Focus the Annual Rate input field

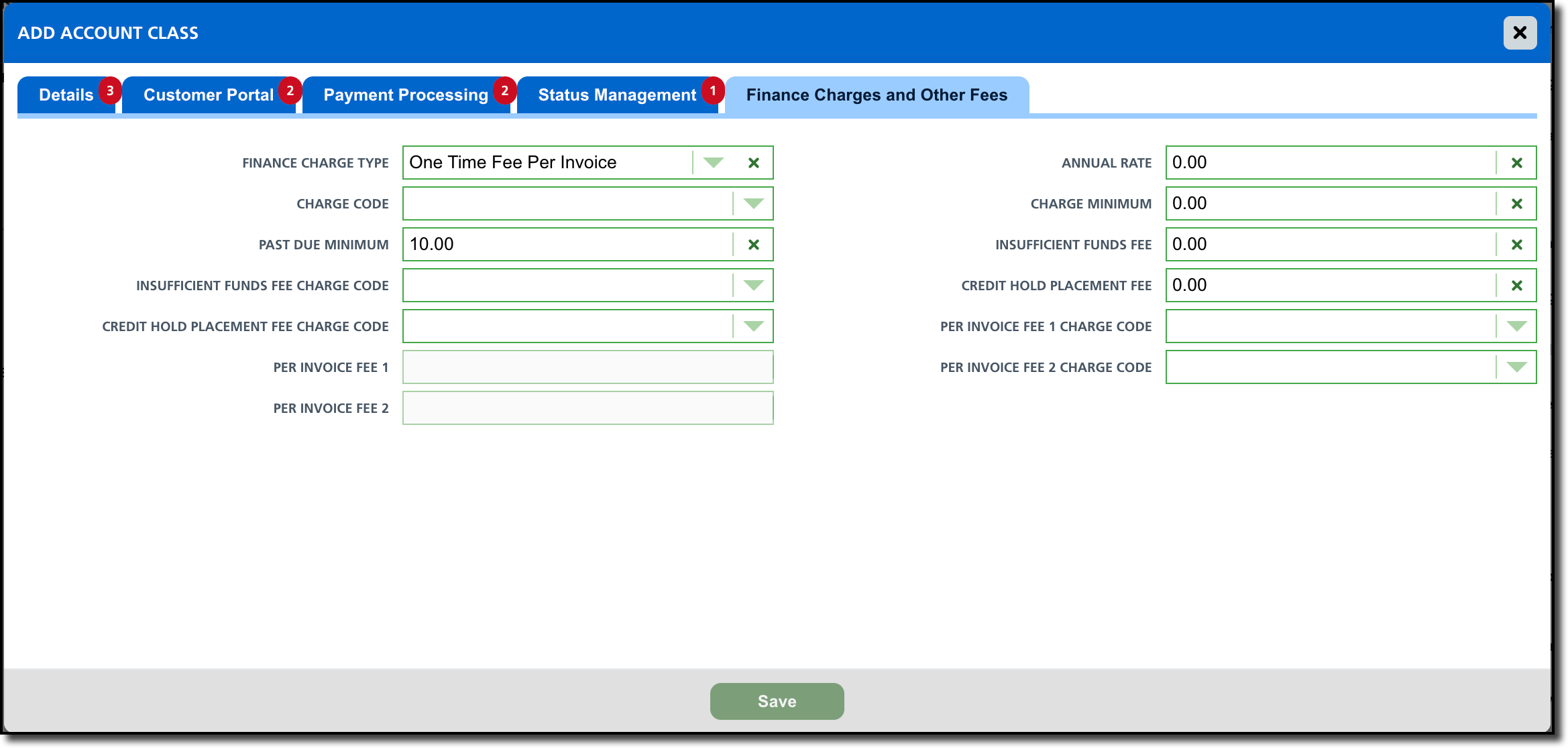[1329, 163]
